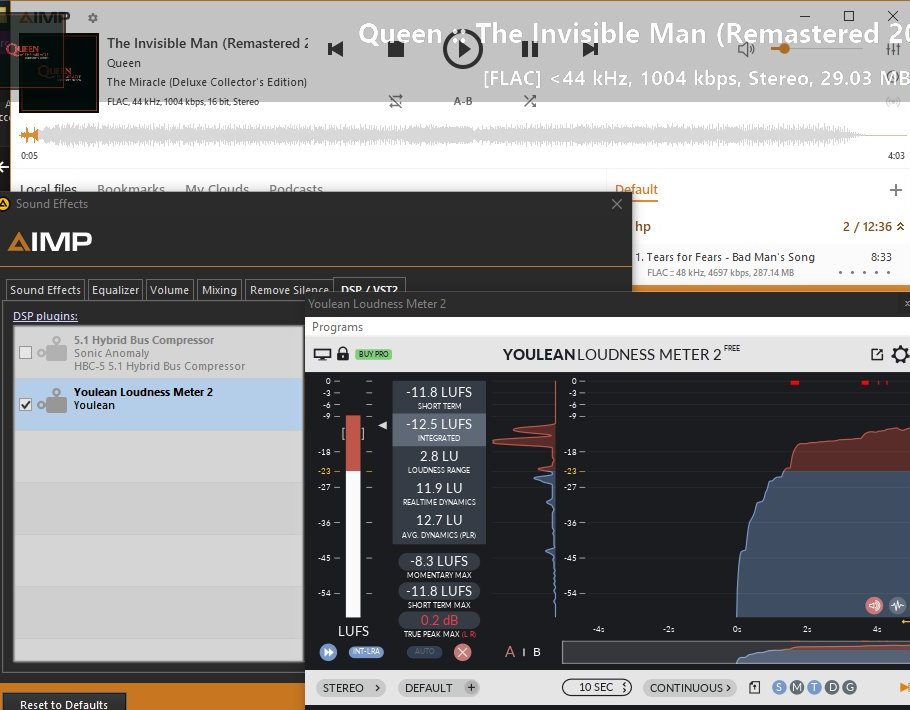Toggle the AUTO button in Youlean
910x710 pixels.
click(x=424, y=651)
